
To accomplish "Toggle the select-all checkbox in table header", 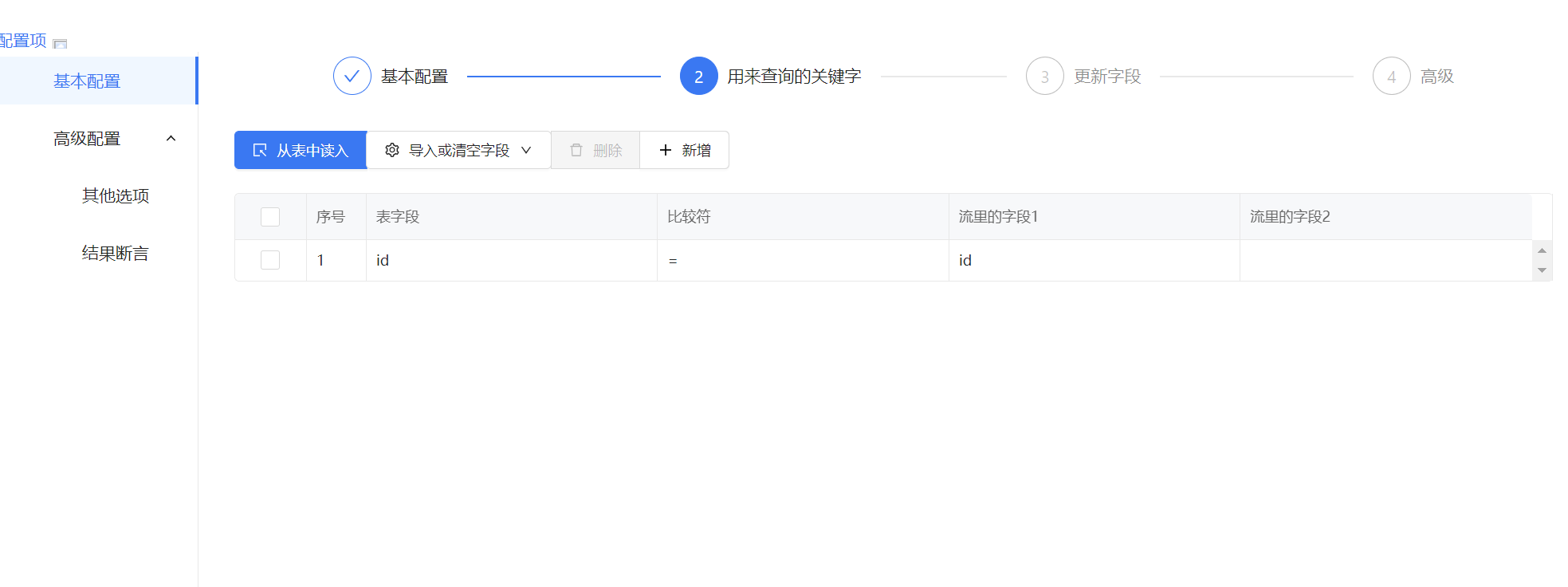I will pyautogui.click(x=270, y=217).
